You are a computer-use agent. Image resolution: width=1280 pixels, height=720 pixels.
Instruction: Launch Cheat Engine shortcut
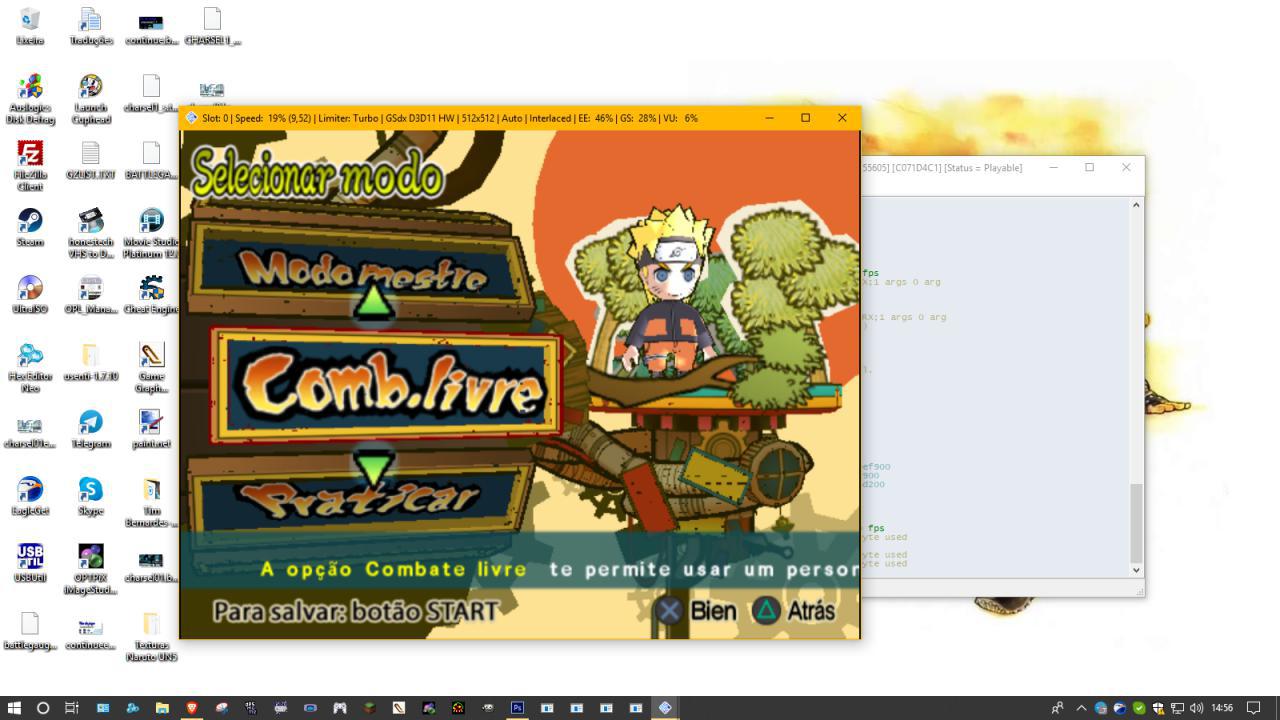(151, 294)
